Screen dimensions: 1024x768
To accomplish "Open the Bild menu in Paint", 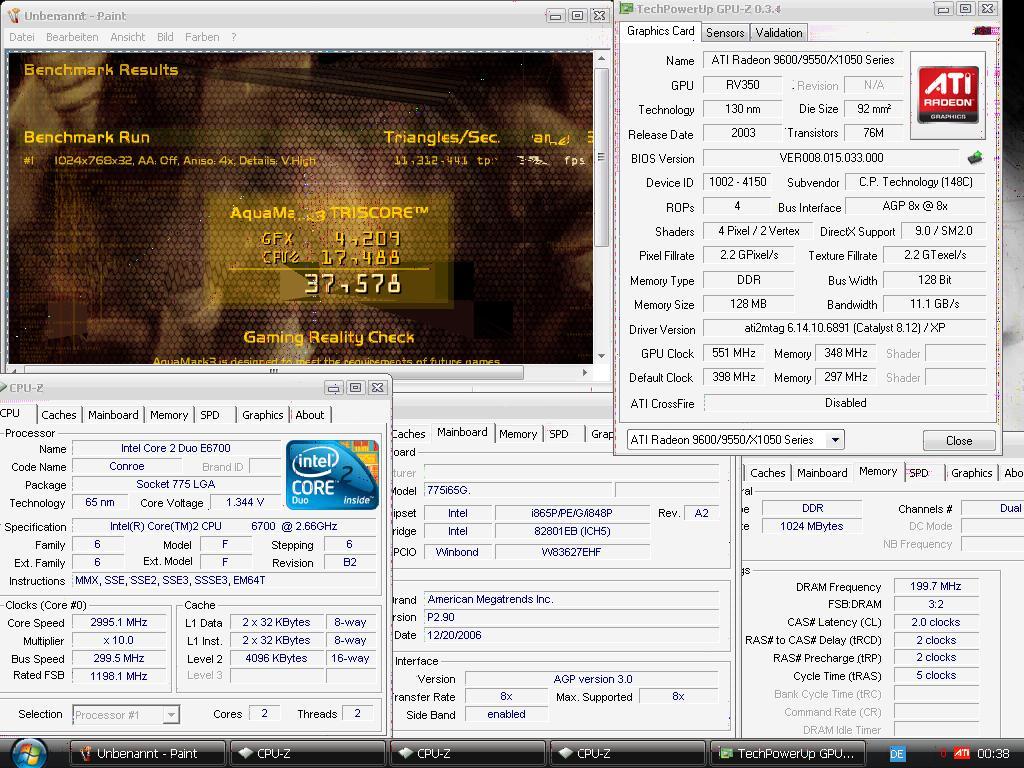I will (x=165, y=37).
